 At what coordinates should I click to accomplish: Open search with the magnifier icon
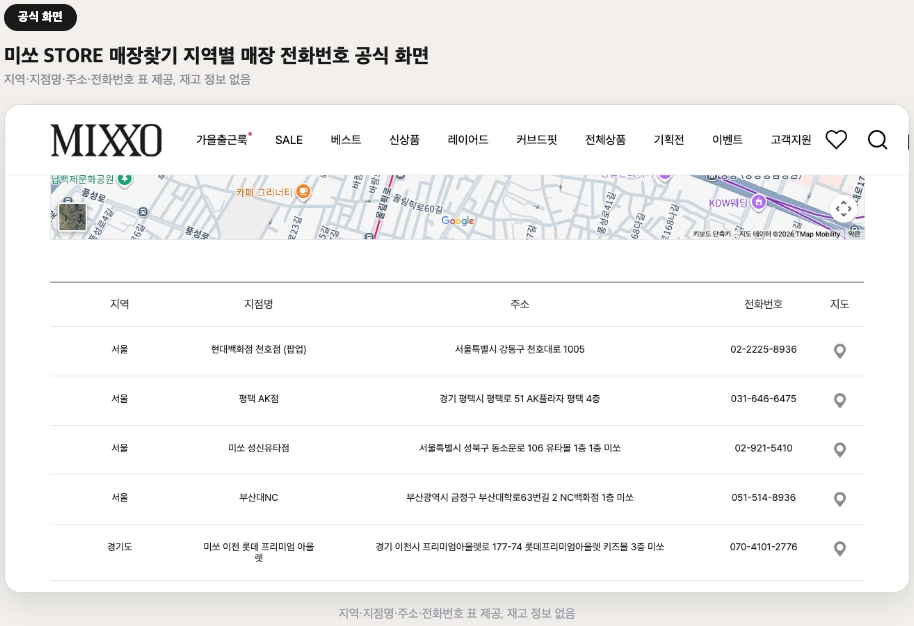(877, 140)
